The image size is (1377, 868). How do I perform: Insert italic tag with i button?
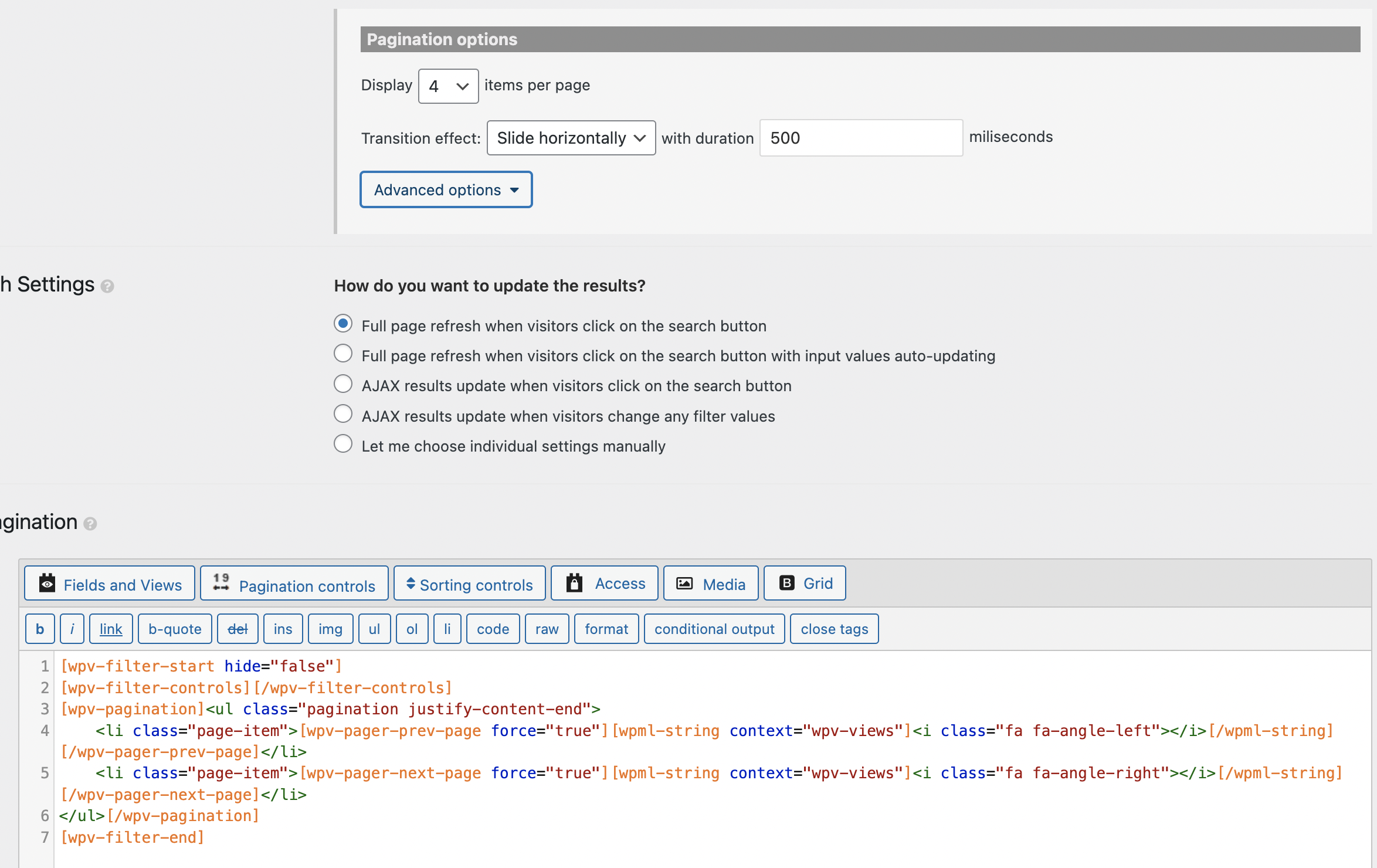pyautogui.click(x=72, y=629)
